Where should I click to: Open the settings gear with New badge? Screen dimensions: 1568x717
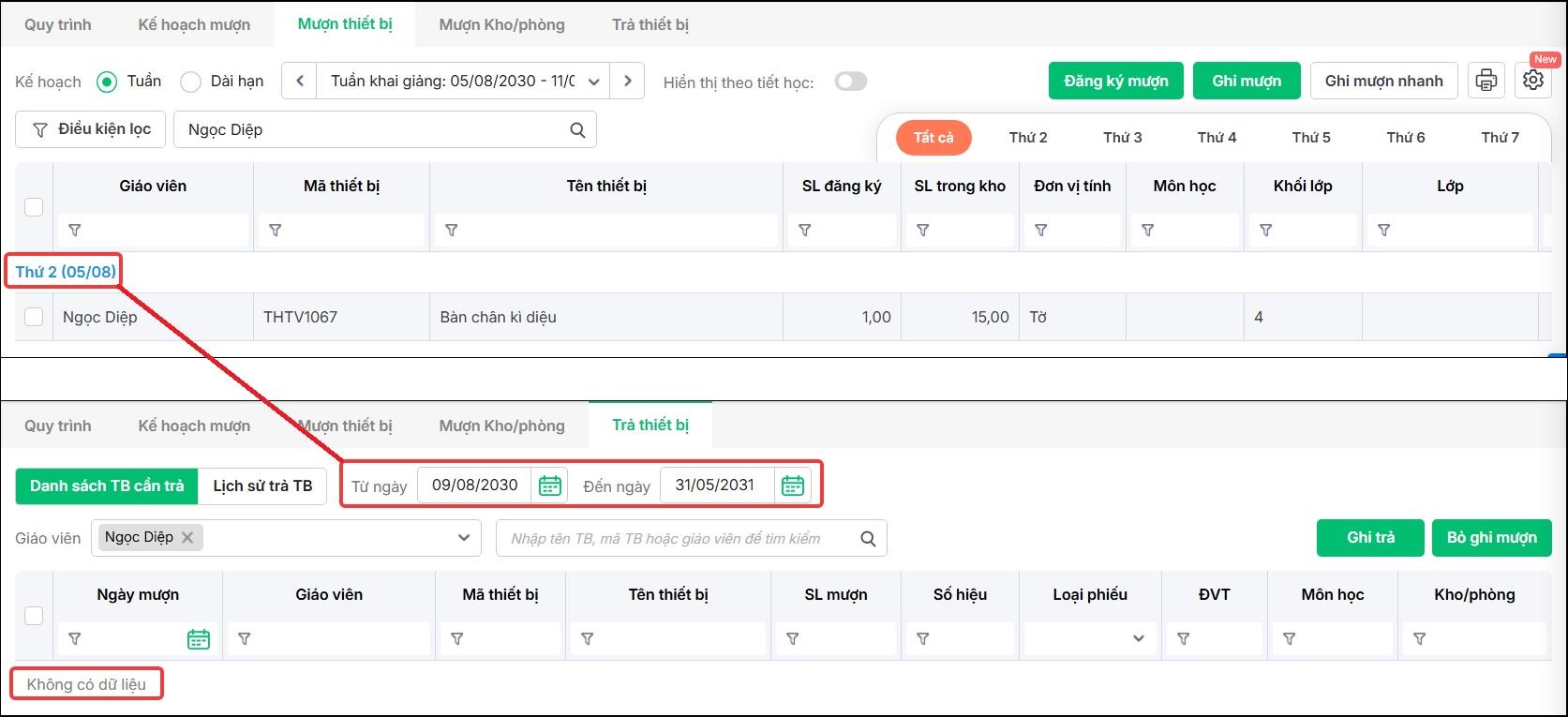coord(1533,81)
